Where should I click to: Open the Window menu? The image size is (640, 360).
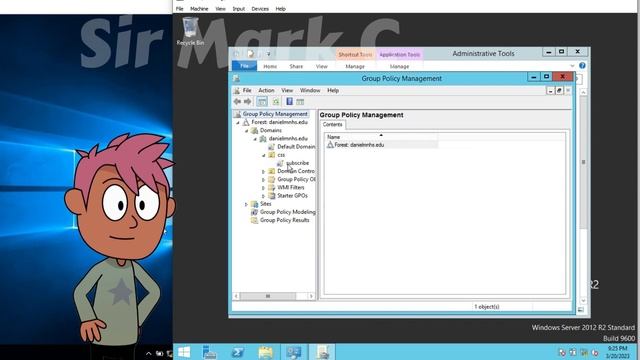pyautogui.click(x=310, y=90)
